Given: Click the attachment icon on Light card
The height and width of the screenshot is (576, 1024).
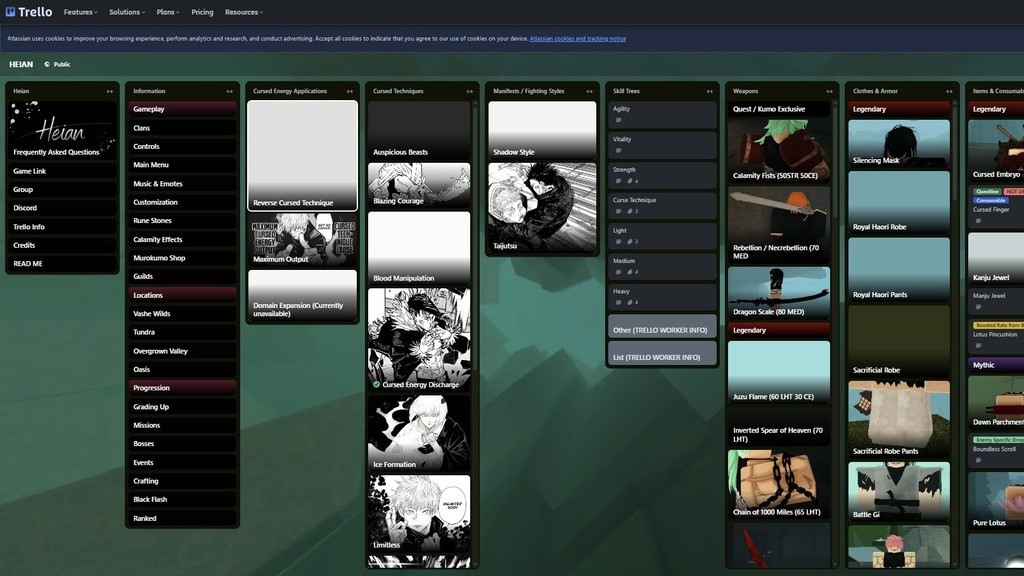Looking at the screenshot, I should tap(630, 242).
